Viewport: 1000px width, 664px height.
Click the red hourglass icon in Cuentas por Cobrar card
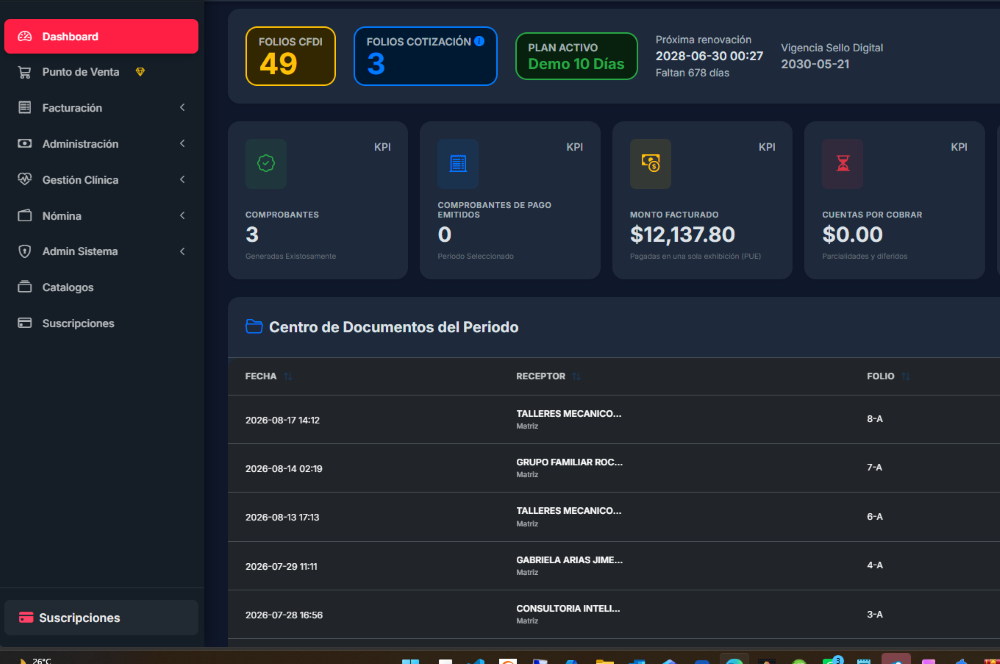842,163
